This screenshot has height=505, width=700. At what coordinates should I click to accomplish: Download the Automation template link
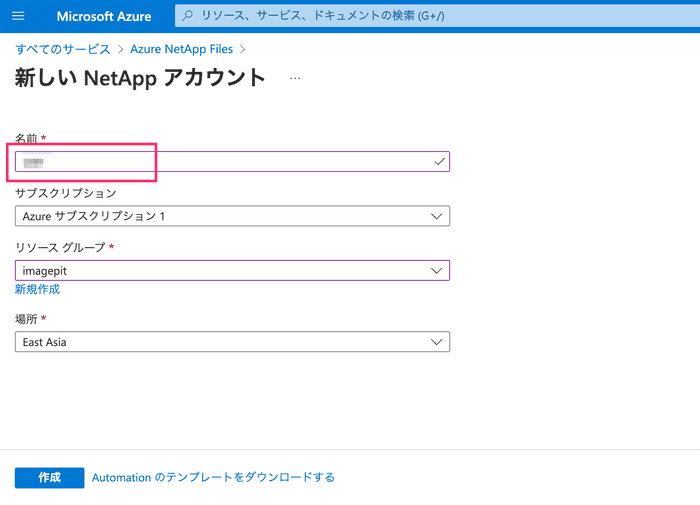(213, 477)
